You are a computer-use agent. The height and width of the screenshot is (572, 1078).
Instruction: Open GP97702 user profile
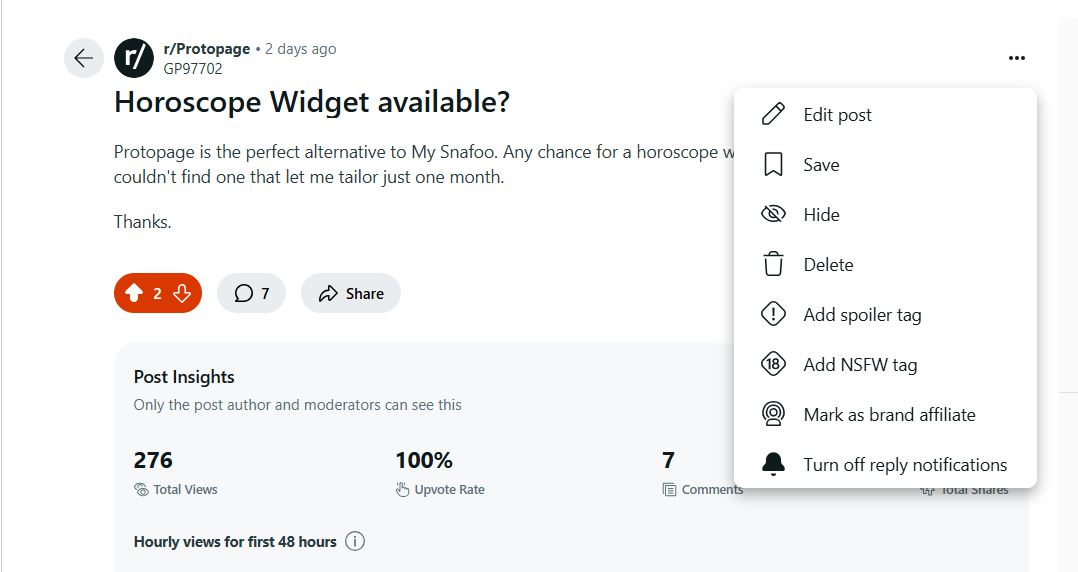coord(193,69)
